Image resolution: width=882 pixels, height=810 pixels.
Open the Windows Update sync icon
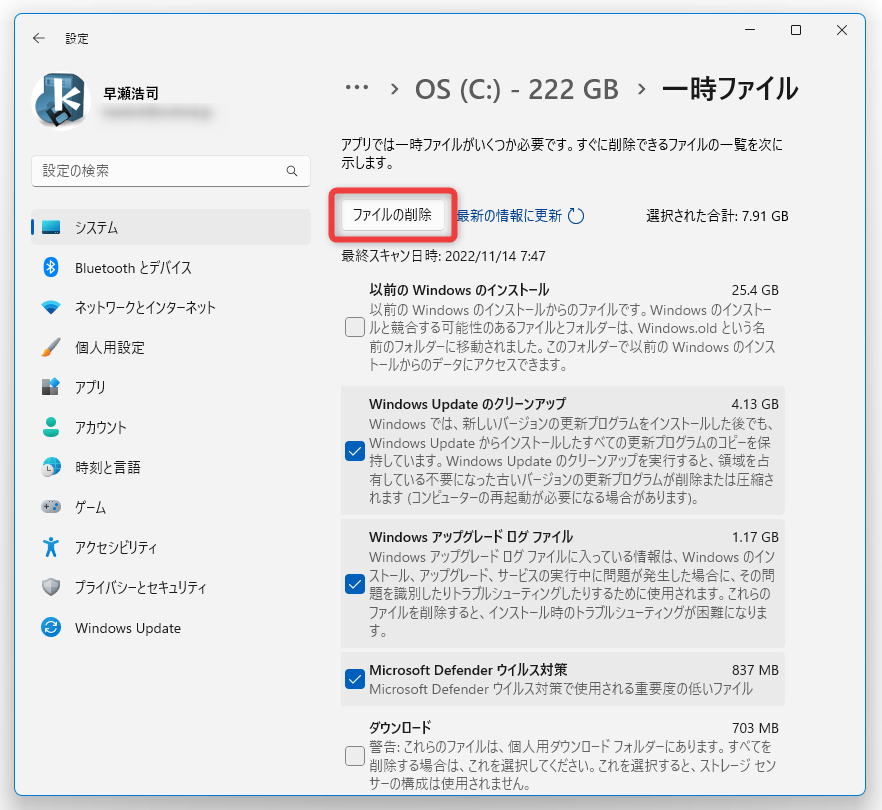tap(51, 627)
